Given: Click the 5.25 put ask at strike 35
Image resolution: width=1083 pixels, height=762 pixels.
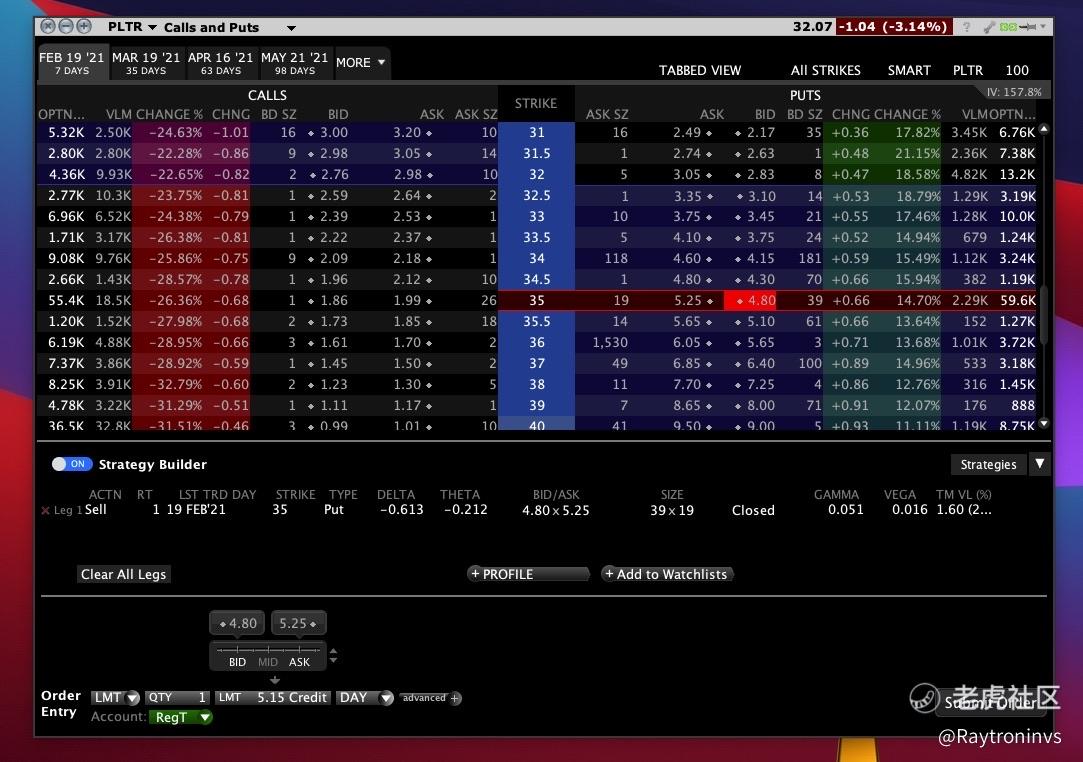Looking at the screenshot, I should tap(693, 301).
